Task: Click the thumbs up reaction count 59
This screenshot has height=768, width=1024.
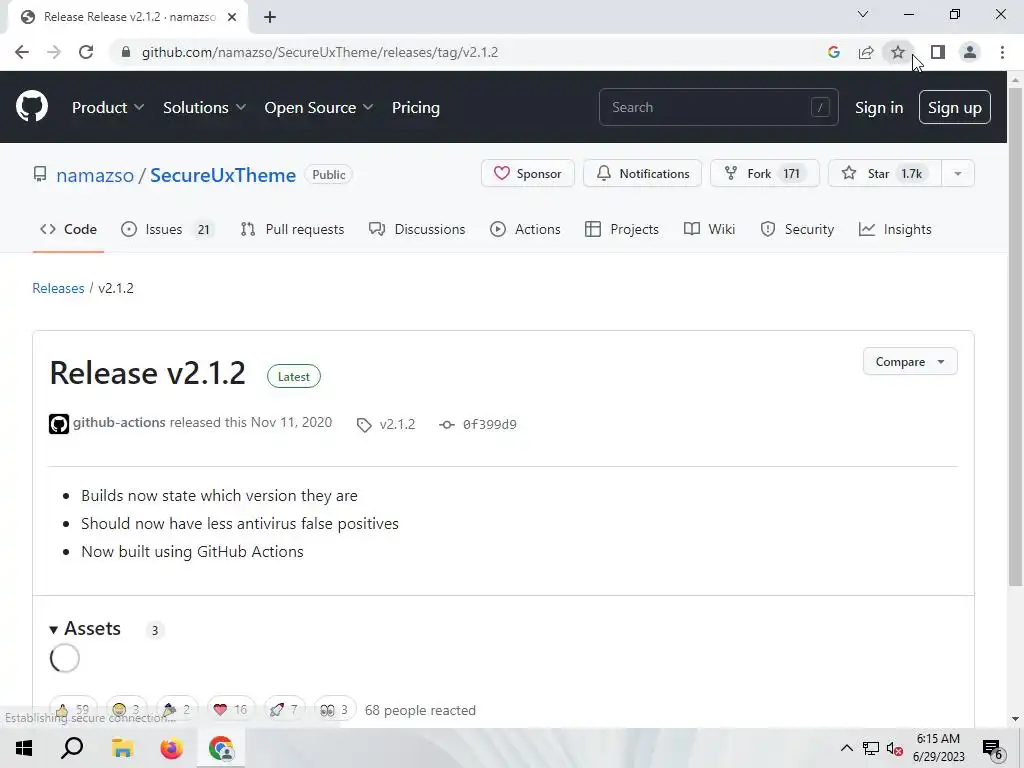Action: [73, 710]
